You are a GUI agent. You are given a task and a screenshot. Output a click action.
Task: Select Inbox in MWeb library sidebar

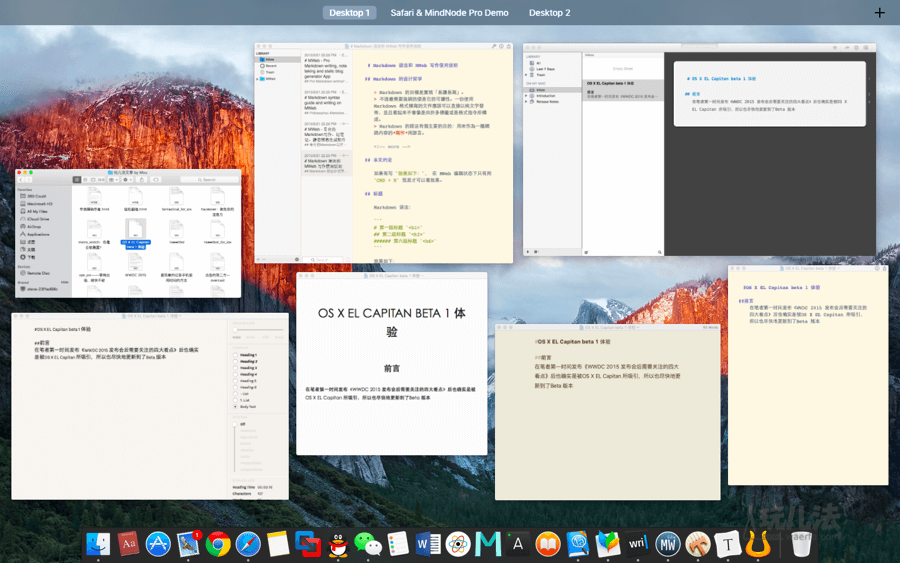tap(279, 59)
